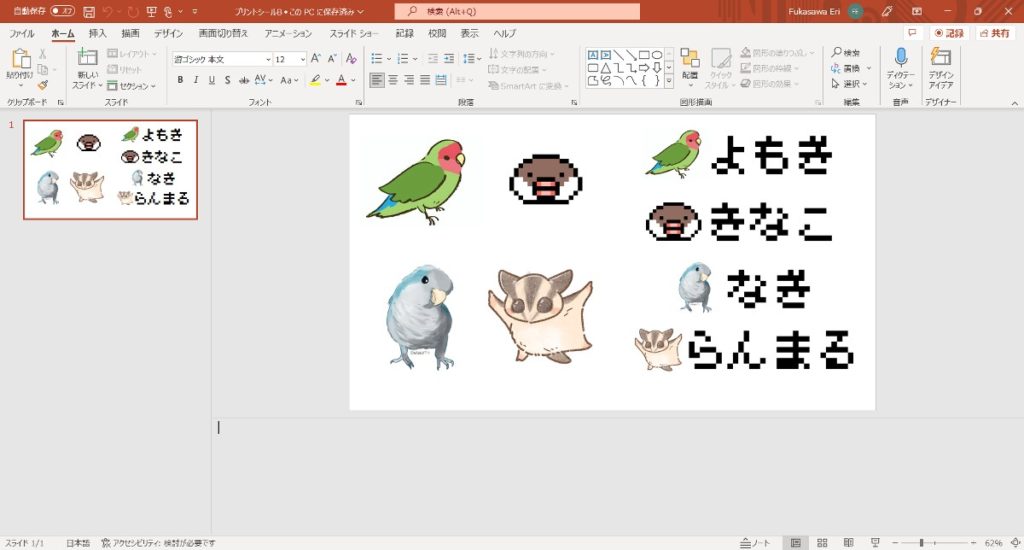Click the Clear All Formatting icon
The width and height of the screenshot is (1024, 550).
(350, 59)
